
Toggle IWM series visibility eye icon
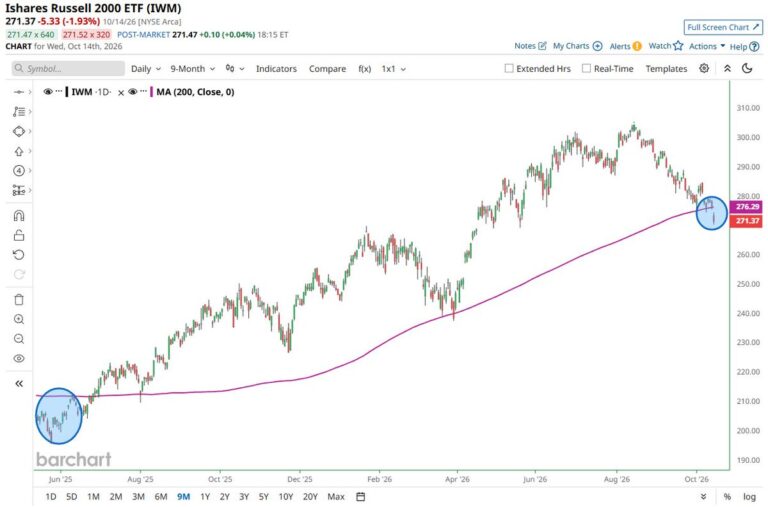48,92
